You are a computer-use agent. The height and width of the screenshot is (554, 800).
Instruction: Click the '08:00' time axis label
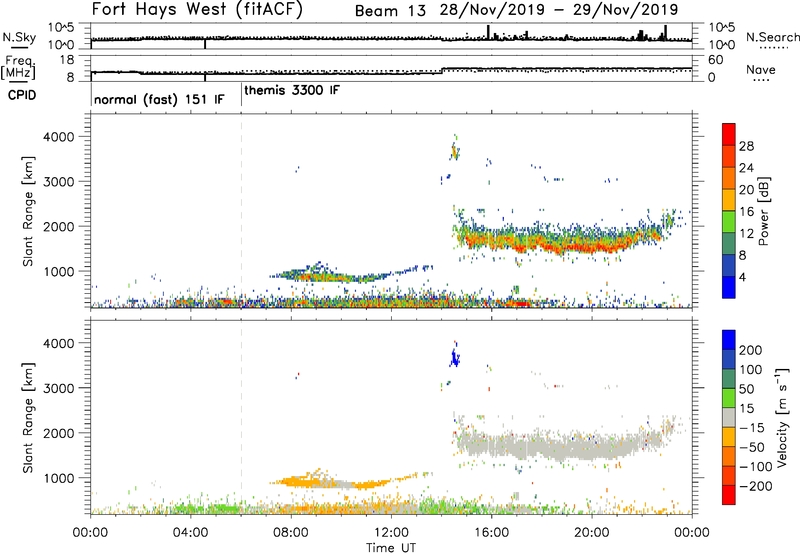[x=291, y=533]
